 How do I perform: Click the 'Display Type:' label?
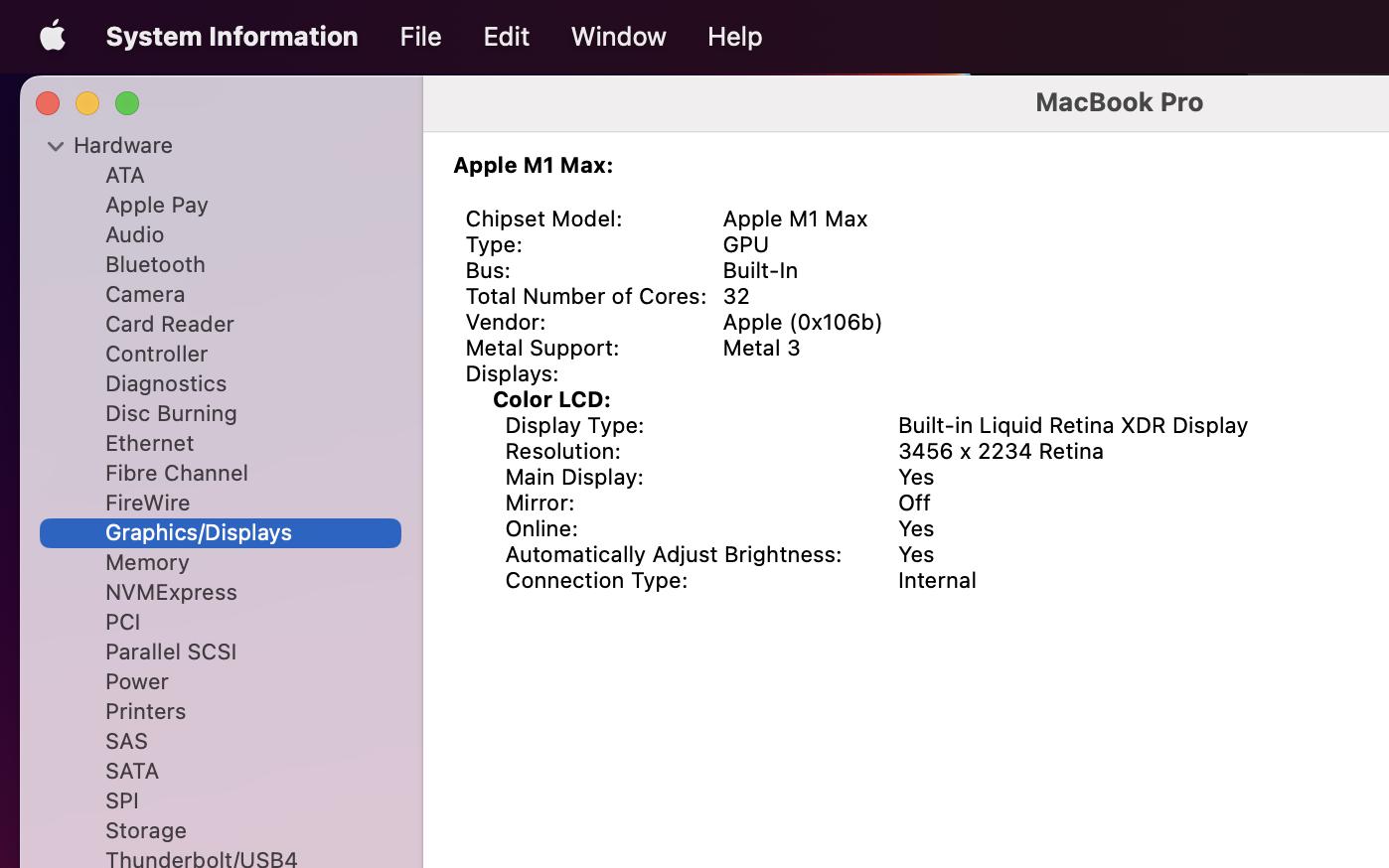coord(574,425)
